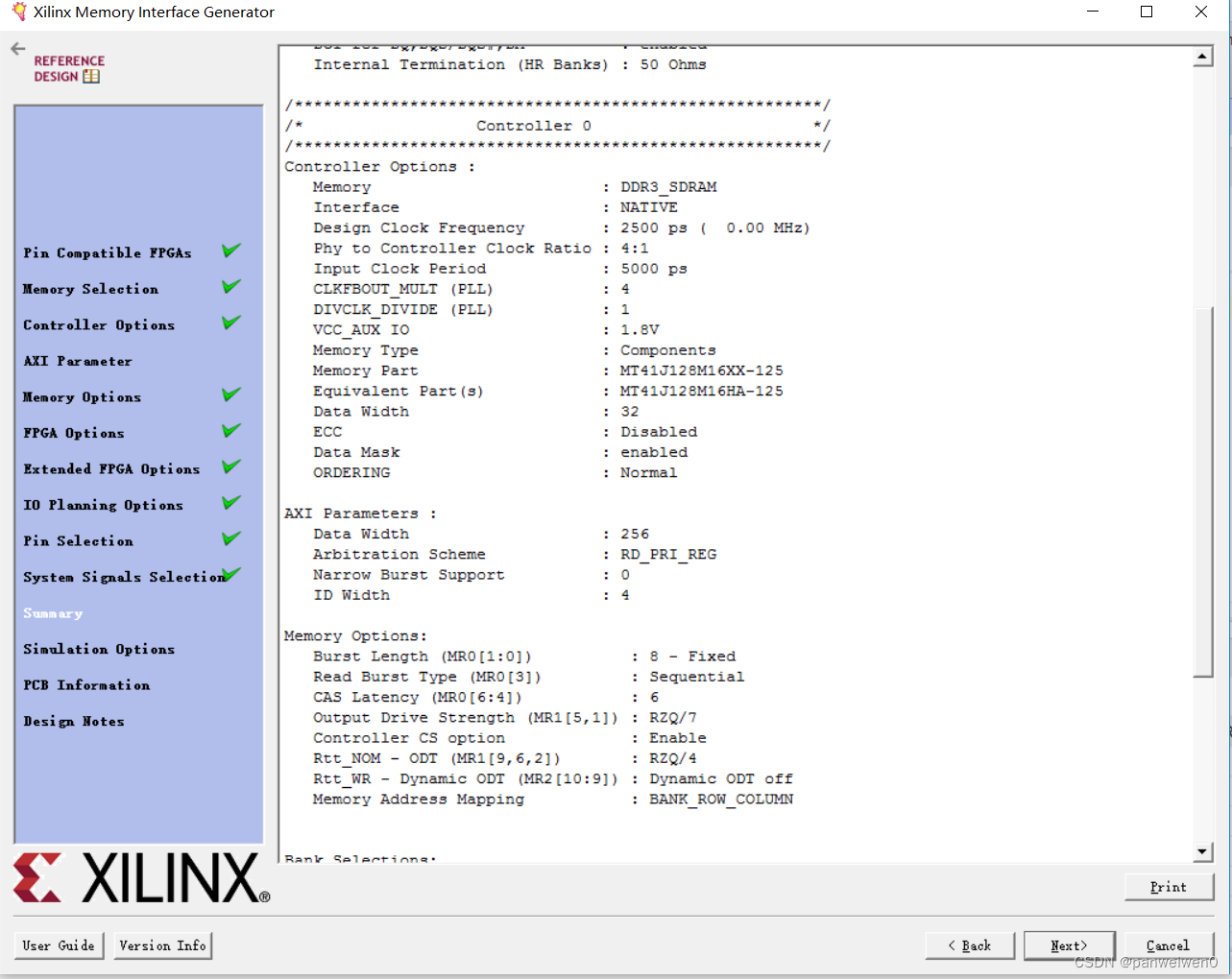Click the back arrow icon at top left
Image resolution: width=1232 pixels, height=979 pixels.
coord(18,48)
